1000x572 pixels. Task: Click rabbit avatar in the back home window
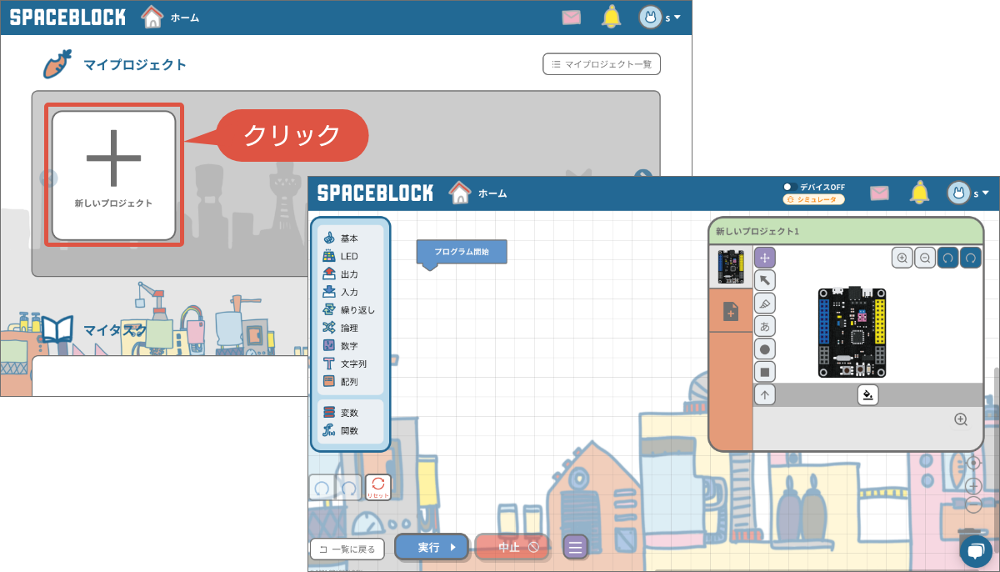click(x=651, y=17)
